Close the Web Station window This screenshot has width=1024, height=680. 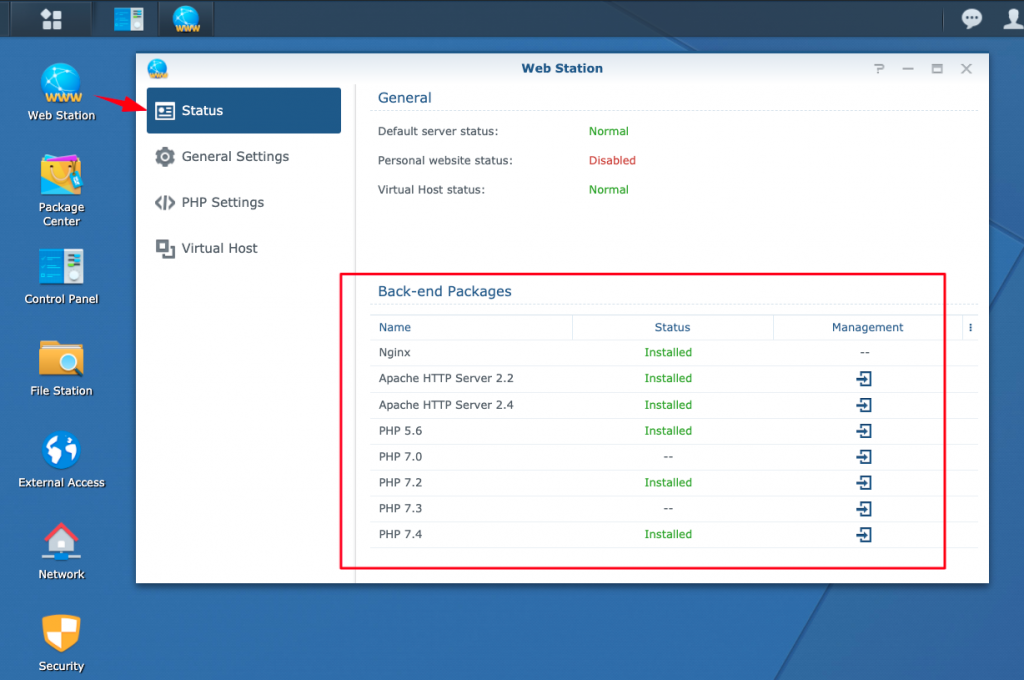967,69
